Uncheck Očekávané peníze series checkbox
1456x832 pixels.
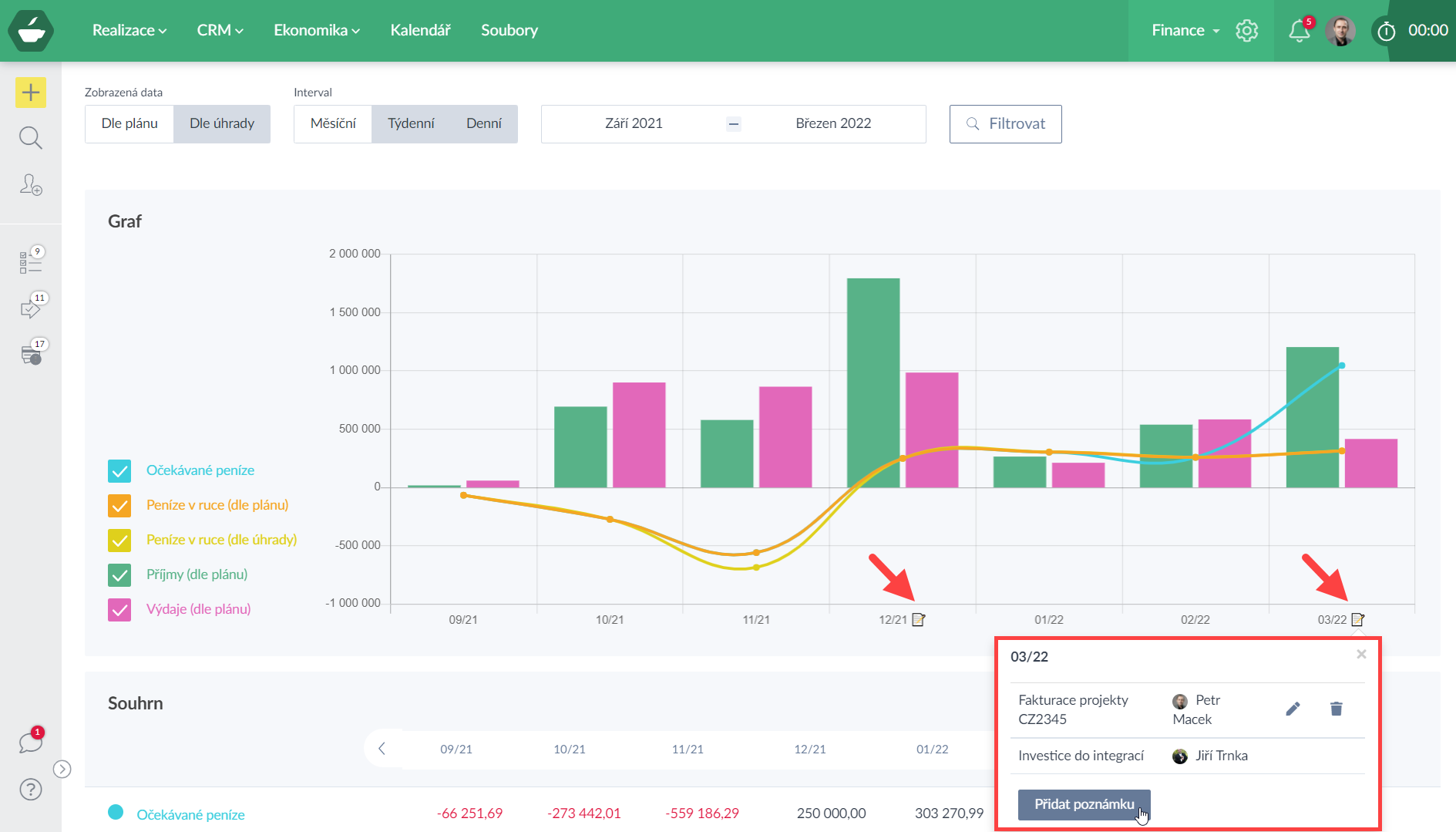[119, 470]
